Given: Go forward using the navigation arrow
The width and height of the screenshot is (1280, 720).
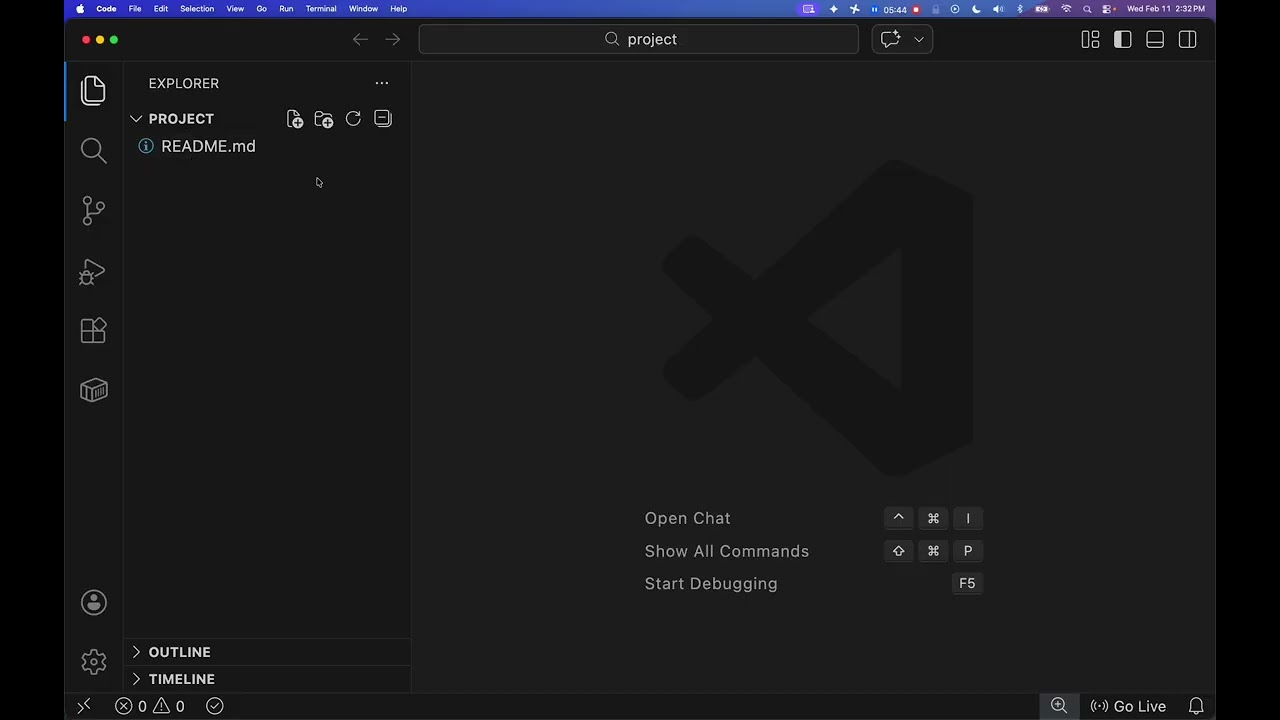Looking at the screenshot, I should pyautogui.click(x=393, y=39).
